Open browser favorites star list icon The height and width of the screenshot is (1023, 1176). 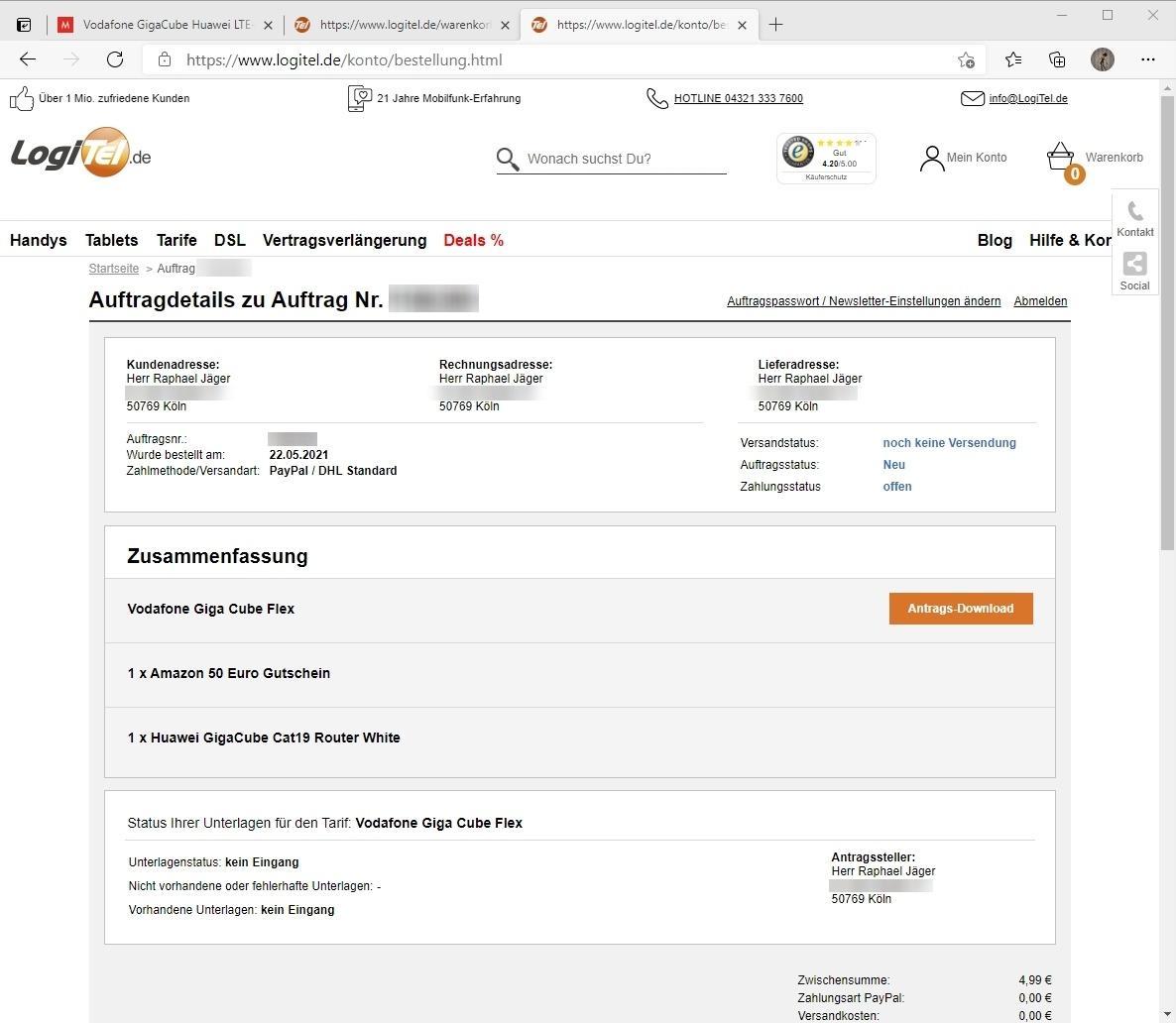click(1012, 59)
